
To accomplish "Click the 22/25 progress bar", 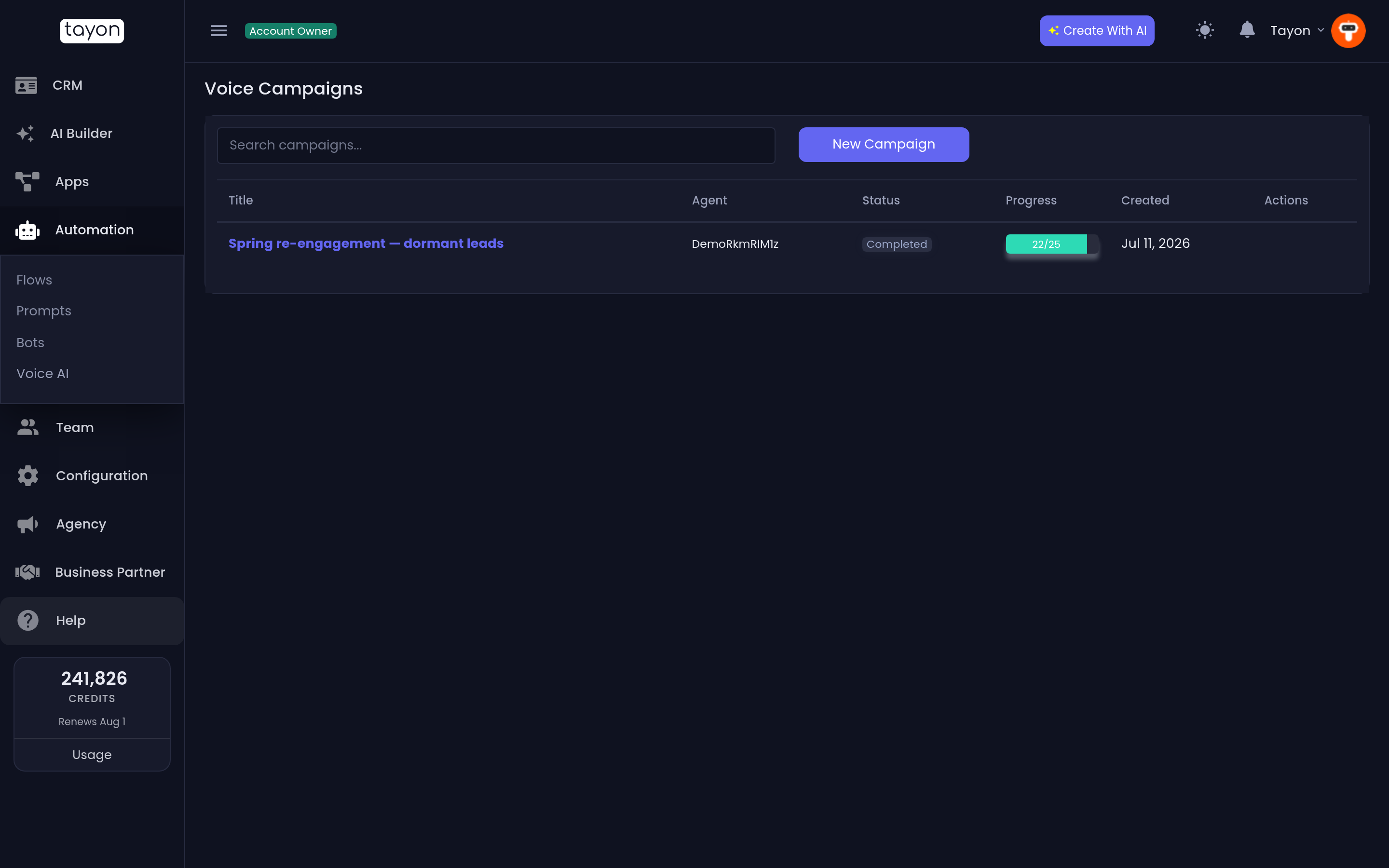I will tap(1051, 244).
